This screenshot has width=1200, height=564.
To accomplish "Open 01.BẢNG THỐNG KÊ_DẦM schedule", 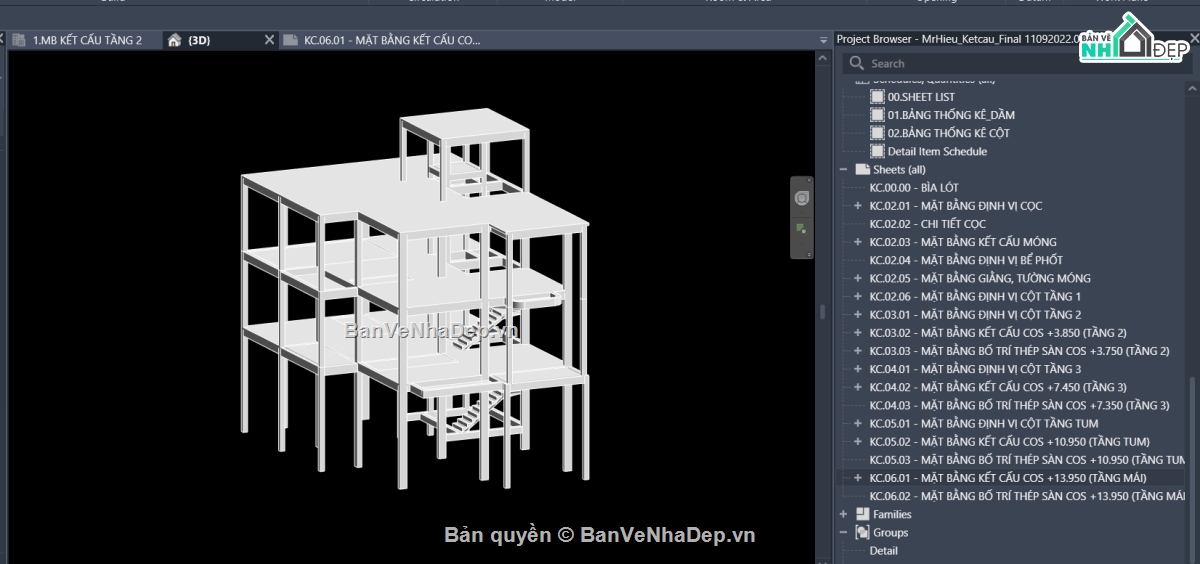I will 951,115.
